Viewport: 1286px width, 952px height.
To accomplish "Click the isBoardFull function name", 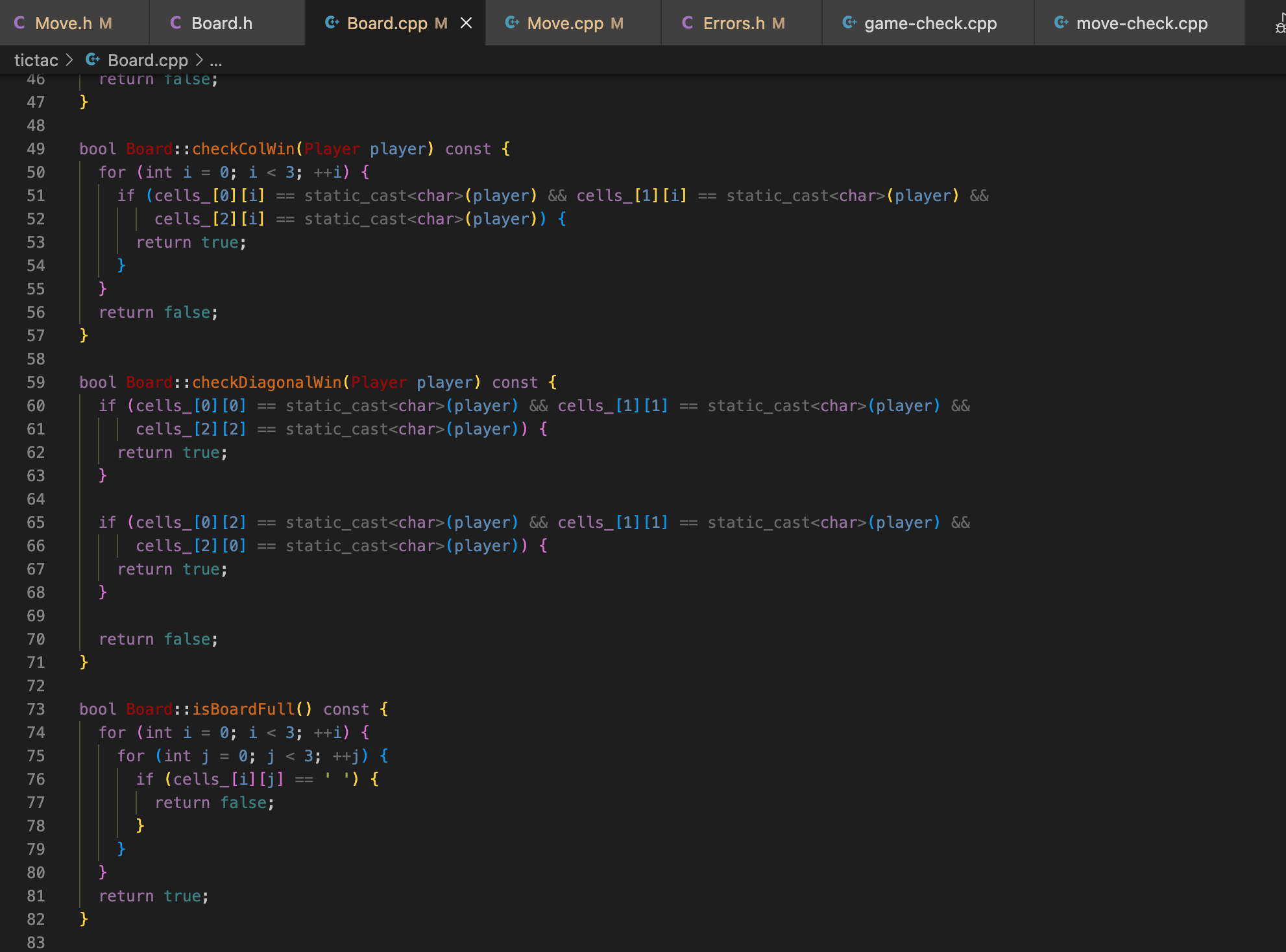I will (x=244, y=709).
